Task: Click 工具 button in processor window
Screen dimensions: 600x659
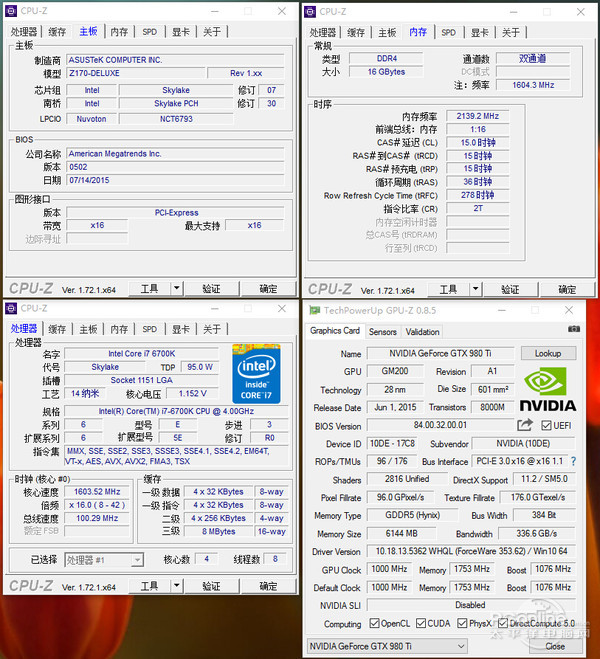Action: click(150, 585)
